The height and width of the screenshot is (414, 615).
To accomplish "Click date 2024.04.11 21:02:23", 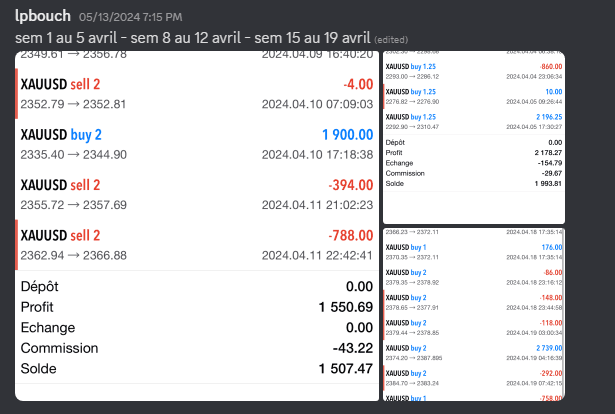I will click(x=317, y=205).
